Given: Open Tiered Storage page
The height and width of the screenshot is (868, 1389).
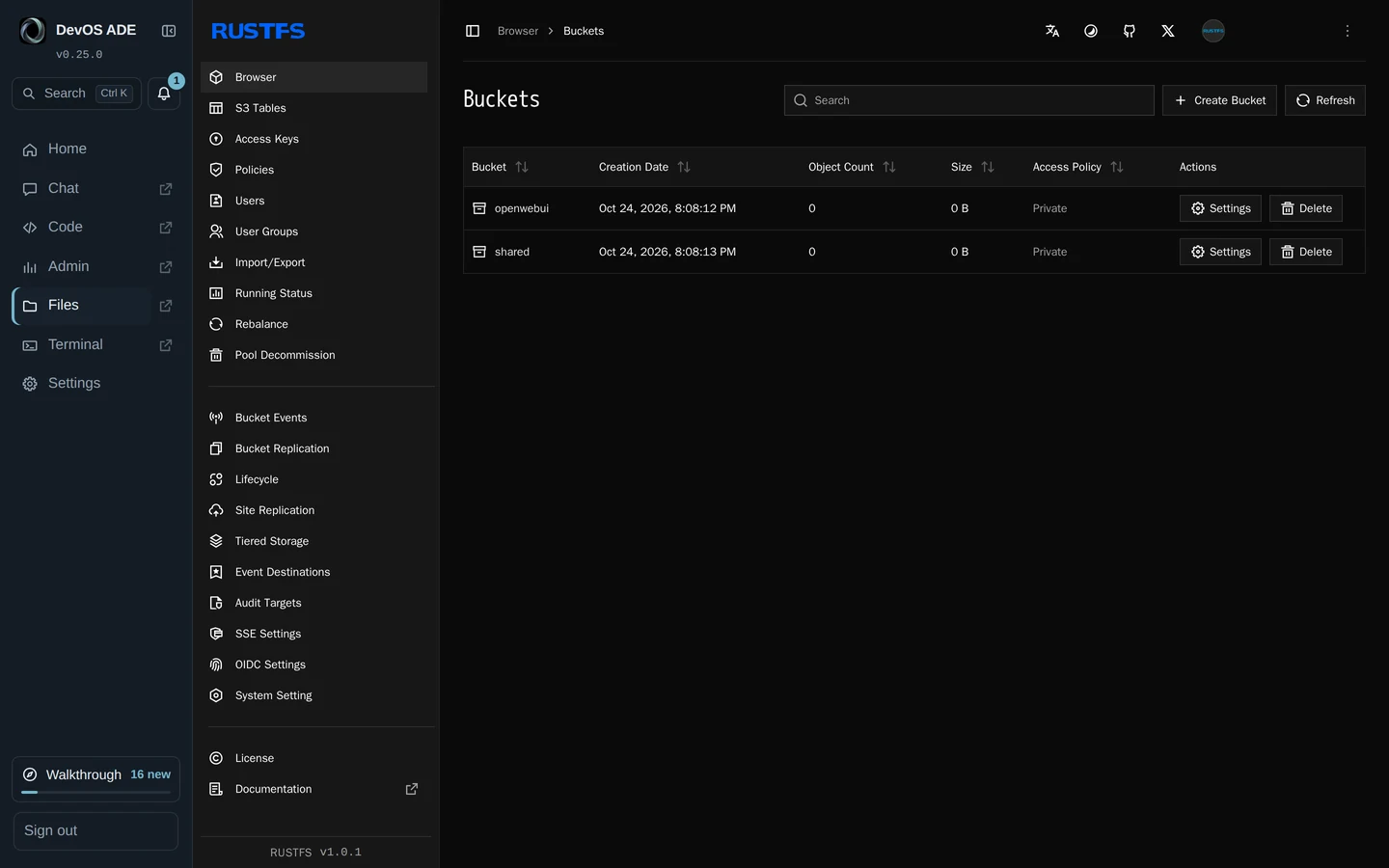Looking at the screenshot, I should pos(313,541).
